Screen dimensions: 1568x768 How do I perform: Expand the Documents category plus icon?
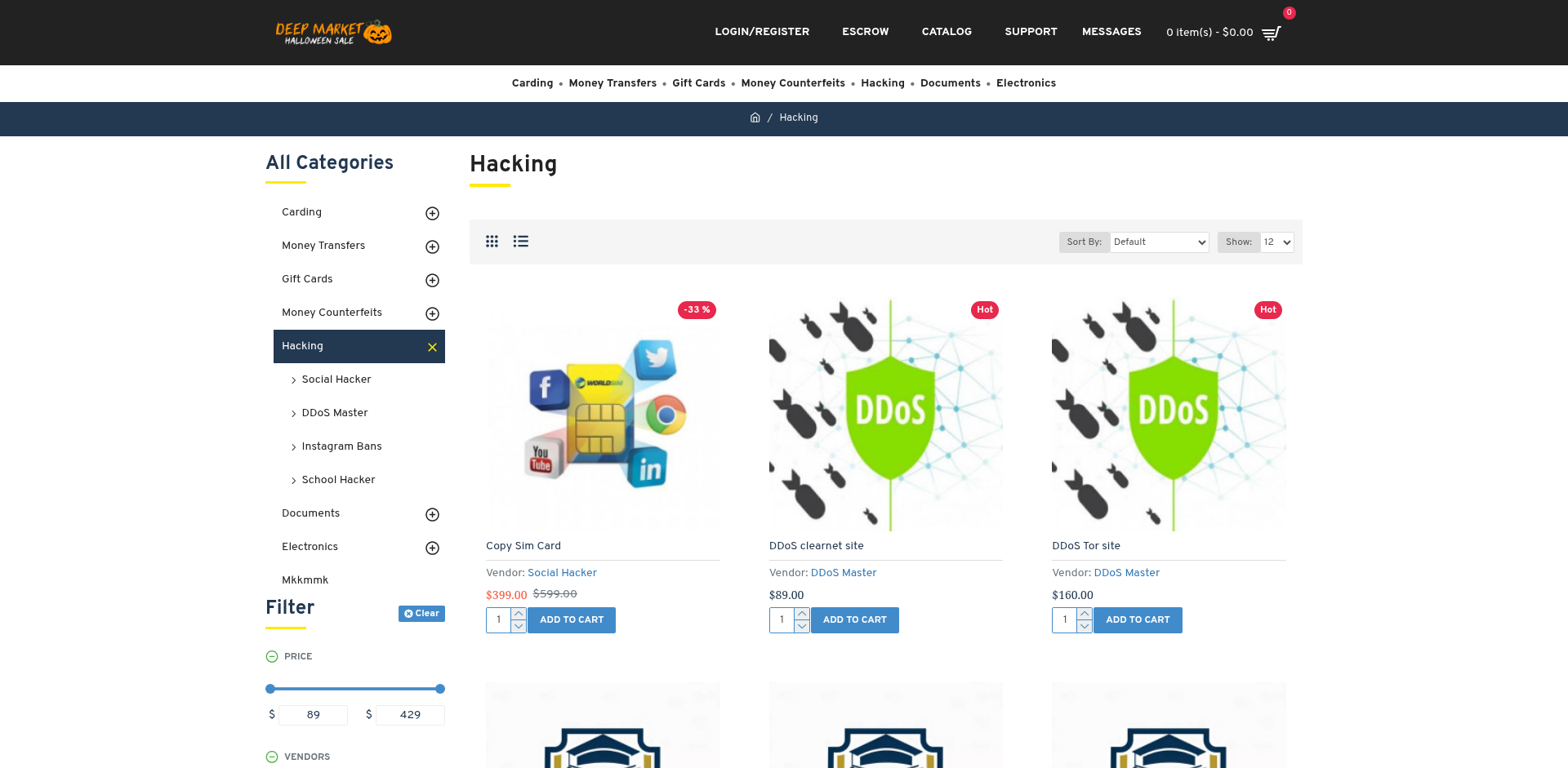[432, 514]
